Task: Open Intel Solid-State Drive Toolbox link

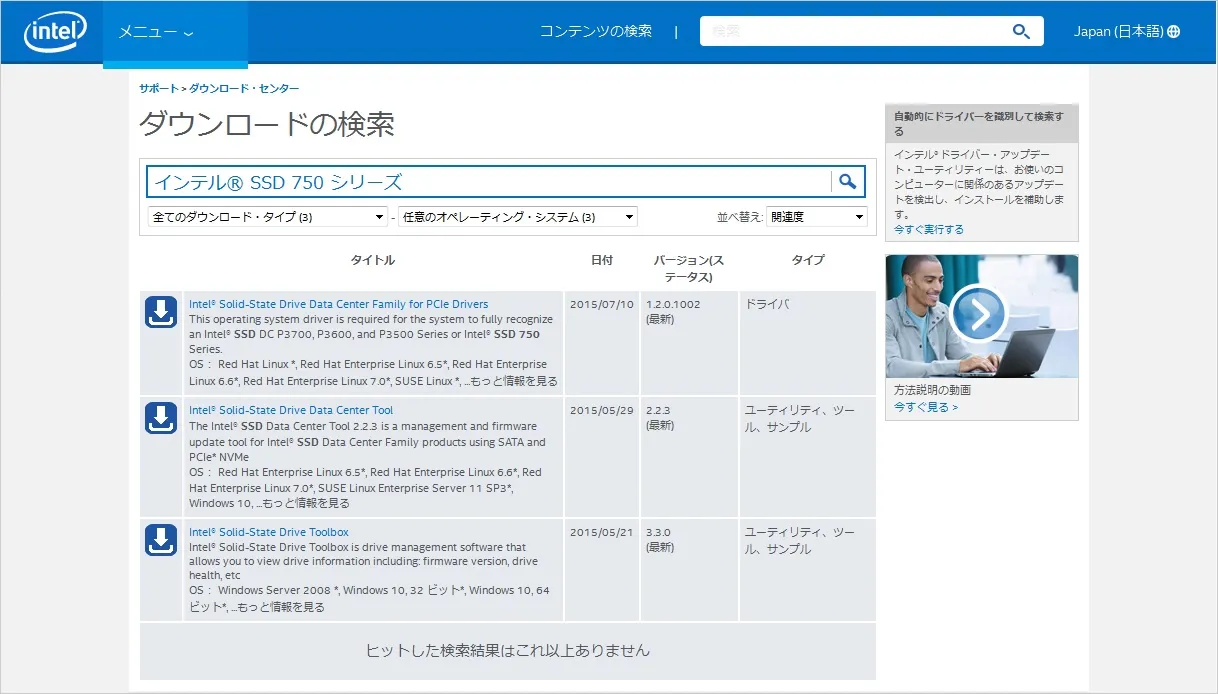Action: coord(268,532)
